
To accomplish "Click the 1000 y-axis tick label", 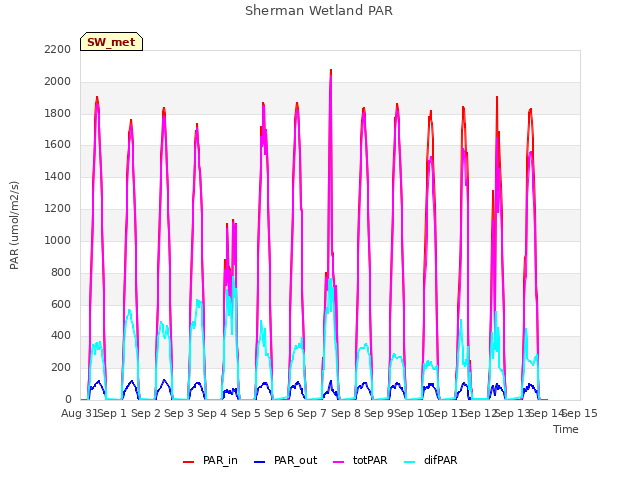I will pos(58,240).
